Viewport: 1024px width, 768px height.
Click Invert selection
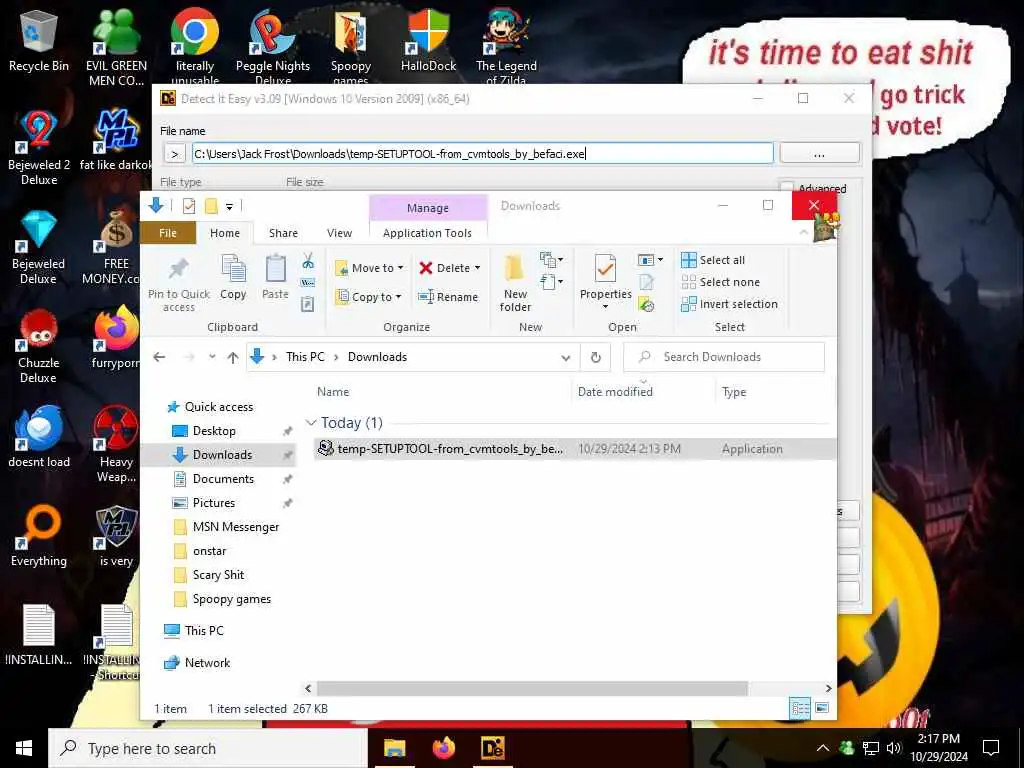(729, 304)
